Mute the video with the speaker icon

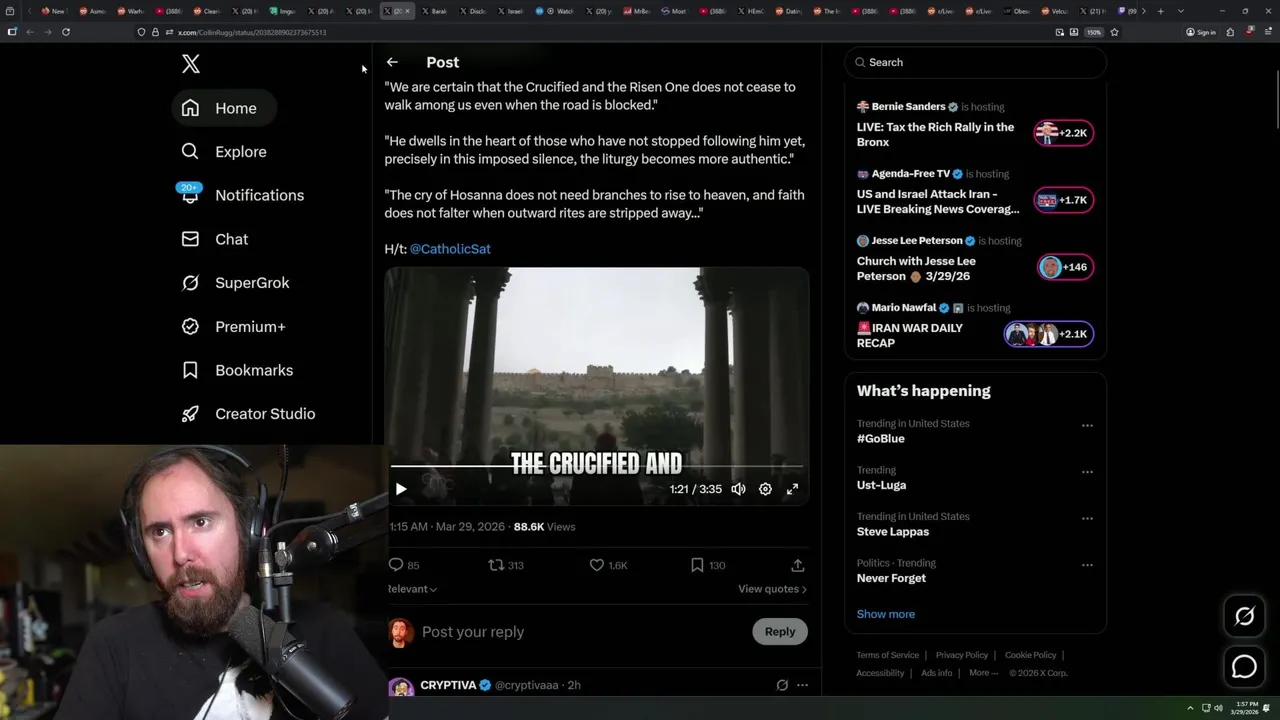pos(738,489)
